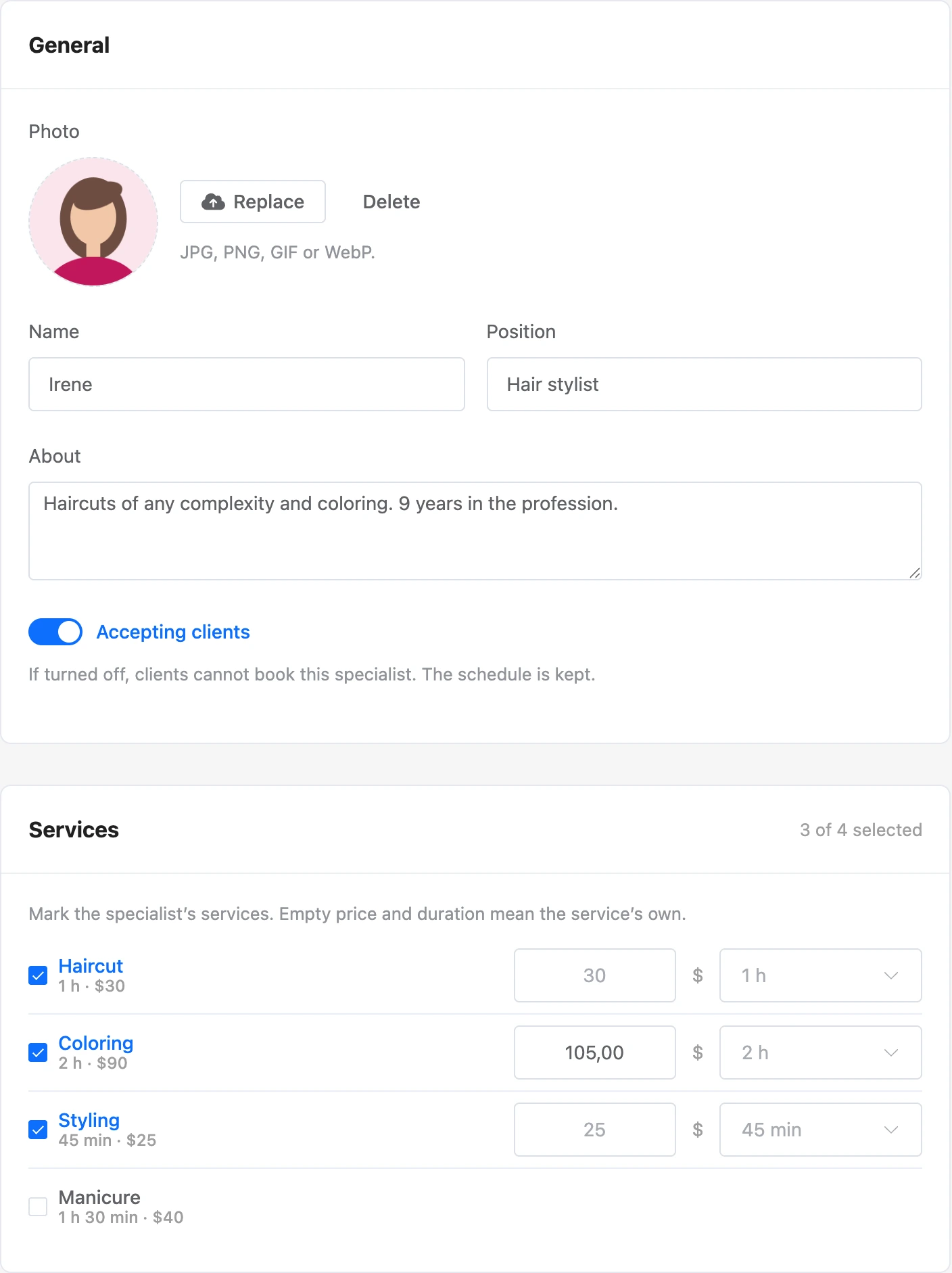
Task: Click the 'JPG, PNG, GIF or WebP.' hint
Action: click(277, 252)
